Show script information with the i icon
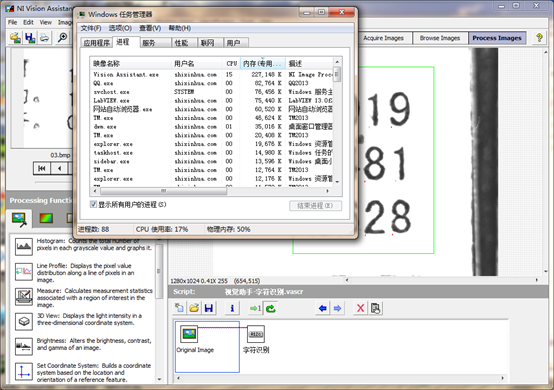 232,308
